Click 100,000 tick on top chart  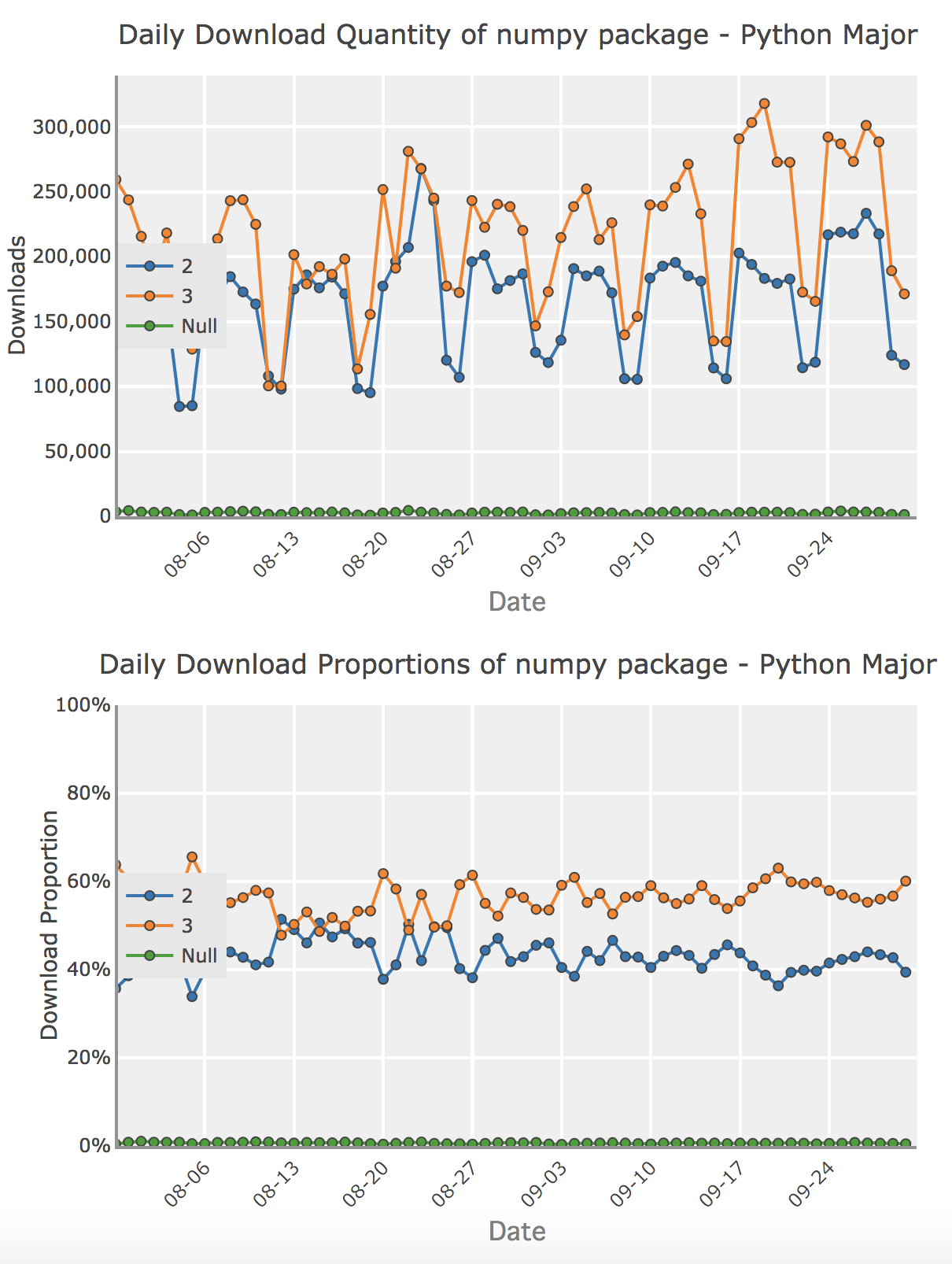click(70, 386)
